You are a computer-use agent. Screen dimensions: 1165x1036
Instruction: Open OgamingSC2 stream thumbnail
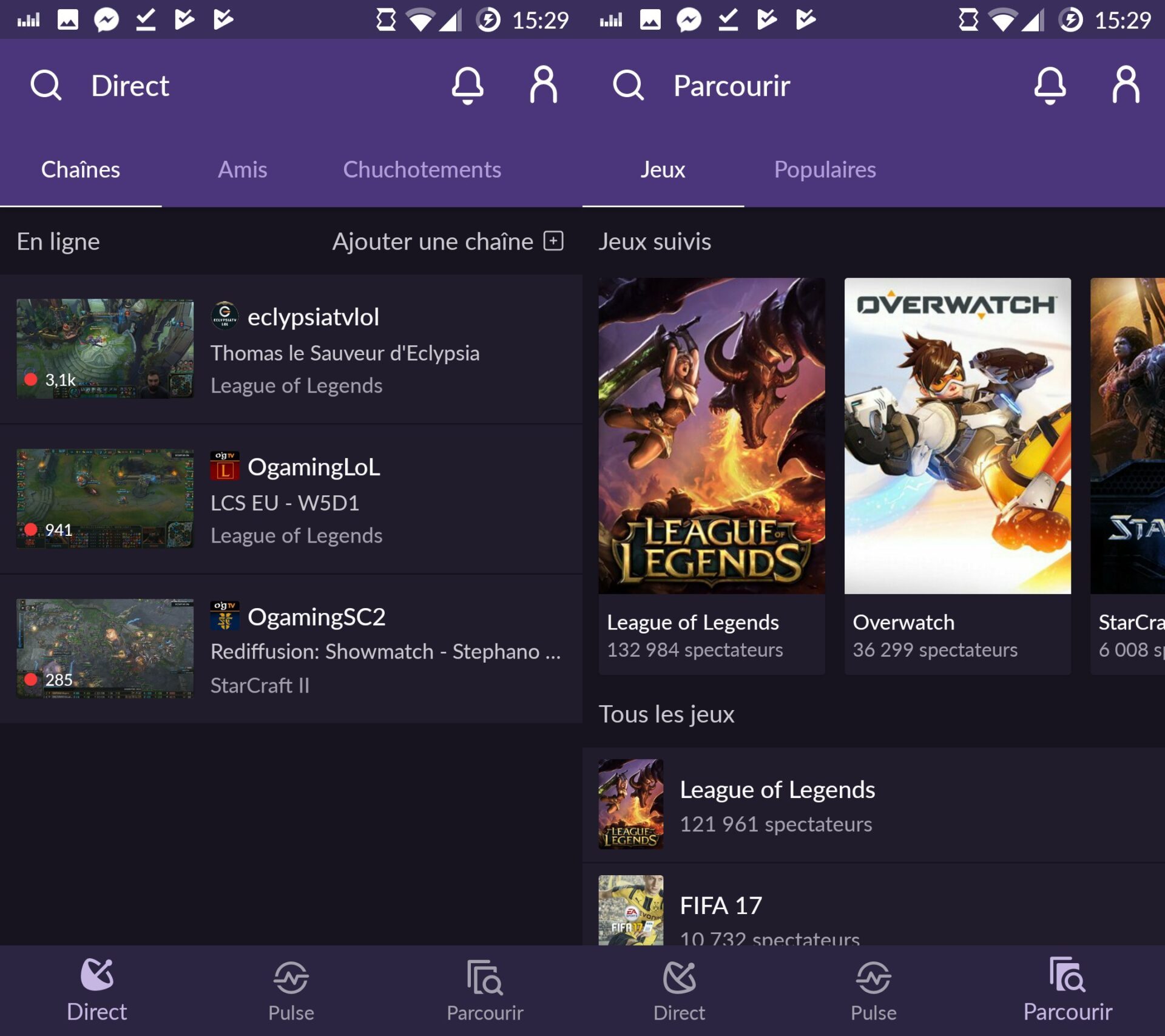coord(105,648)
